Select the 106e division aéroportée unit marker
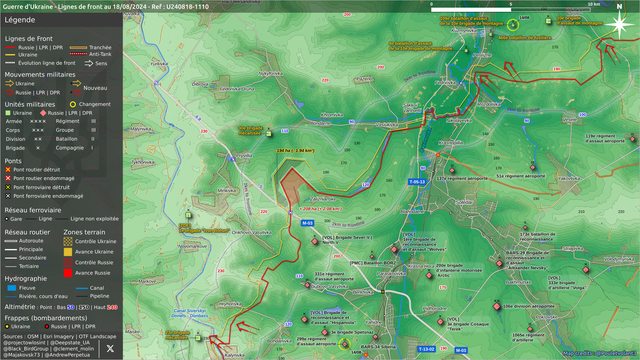Screen dimensions: 640x360 pos(497,306)
